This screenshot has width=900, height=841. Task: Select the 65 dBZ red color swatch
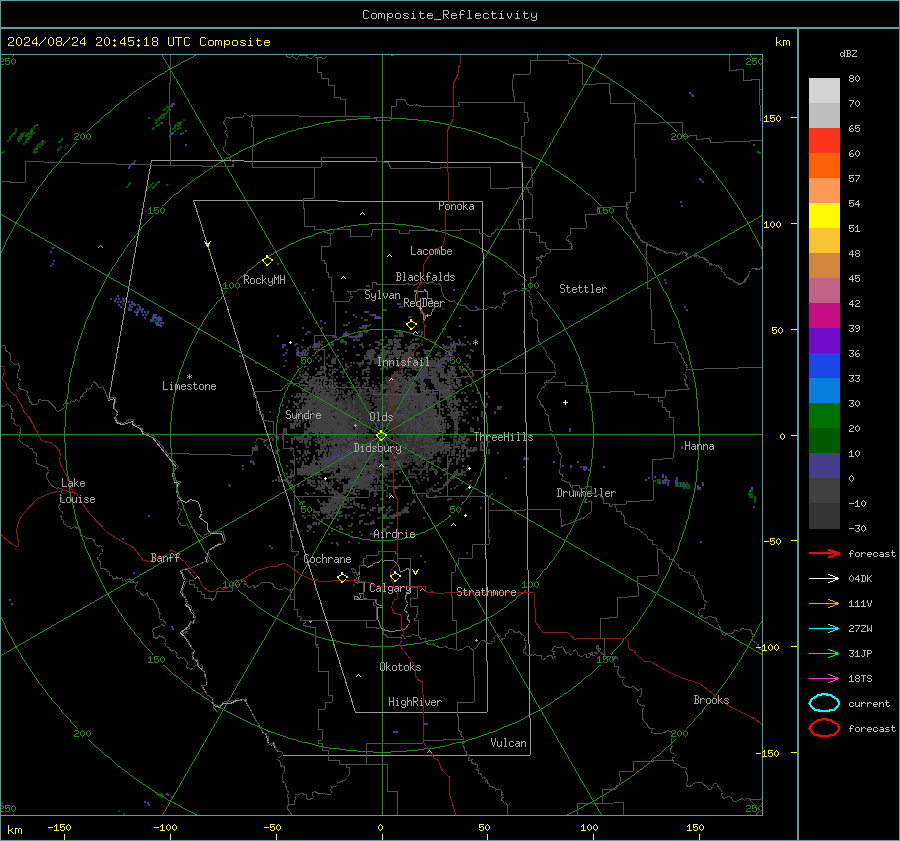(x=824, y=140)
